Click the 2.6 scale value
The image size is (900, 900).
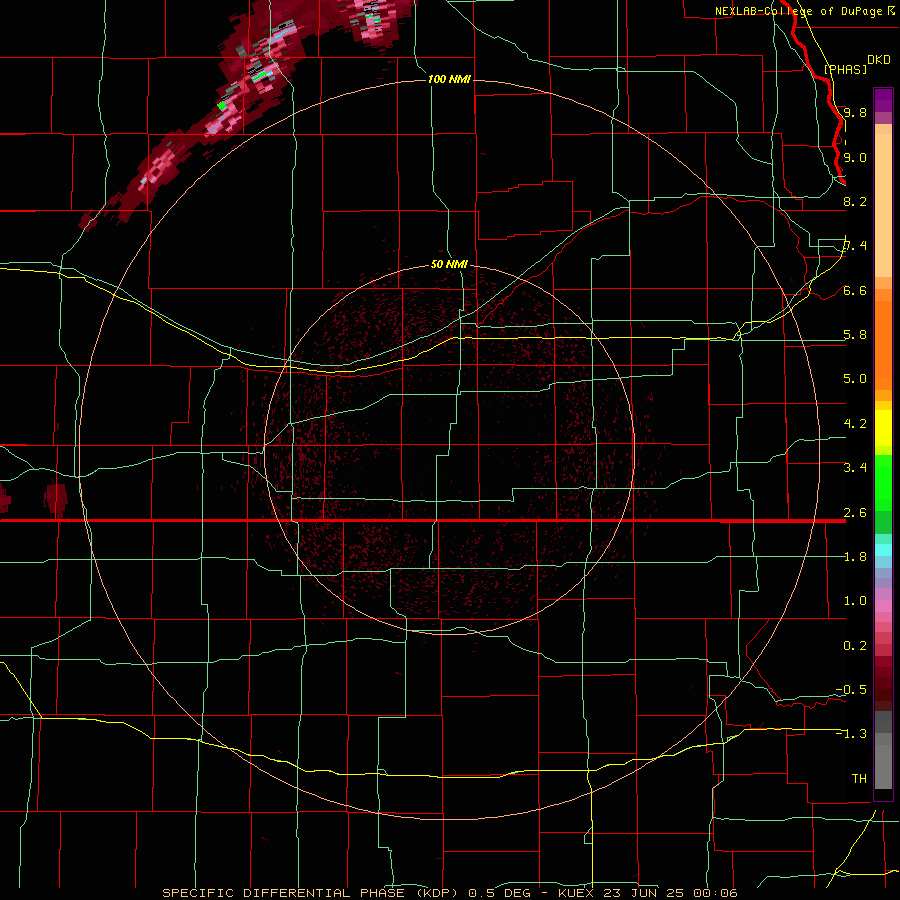[855, 513]
